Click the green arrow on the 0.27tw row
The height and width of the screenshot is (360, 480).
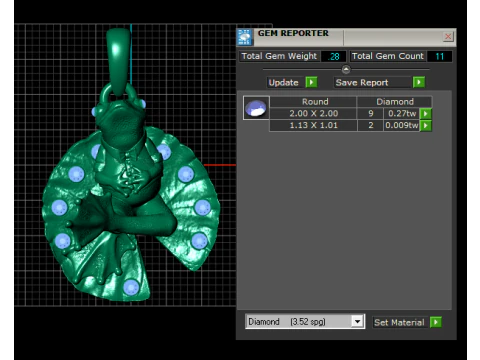tap(426, 114)
